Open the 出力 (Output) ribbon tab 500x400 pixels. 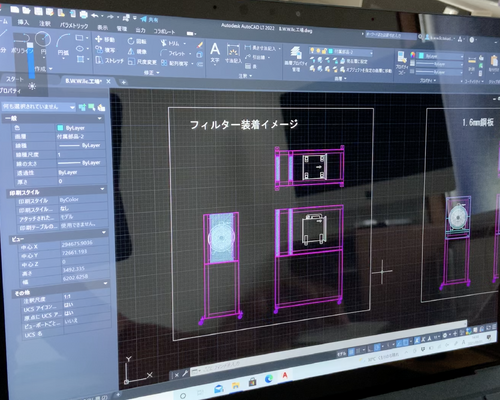(x=140, y=30)
